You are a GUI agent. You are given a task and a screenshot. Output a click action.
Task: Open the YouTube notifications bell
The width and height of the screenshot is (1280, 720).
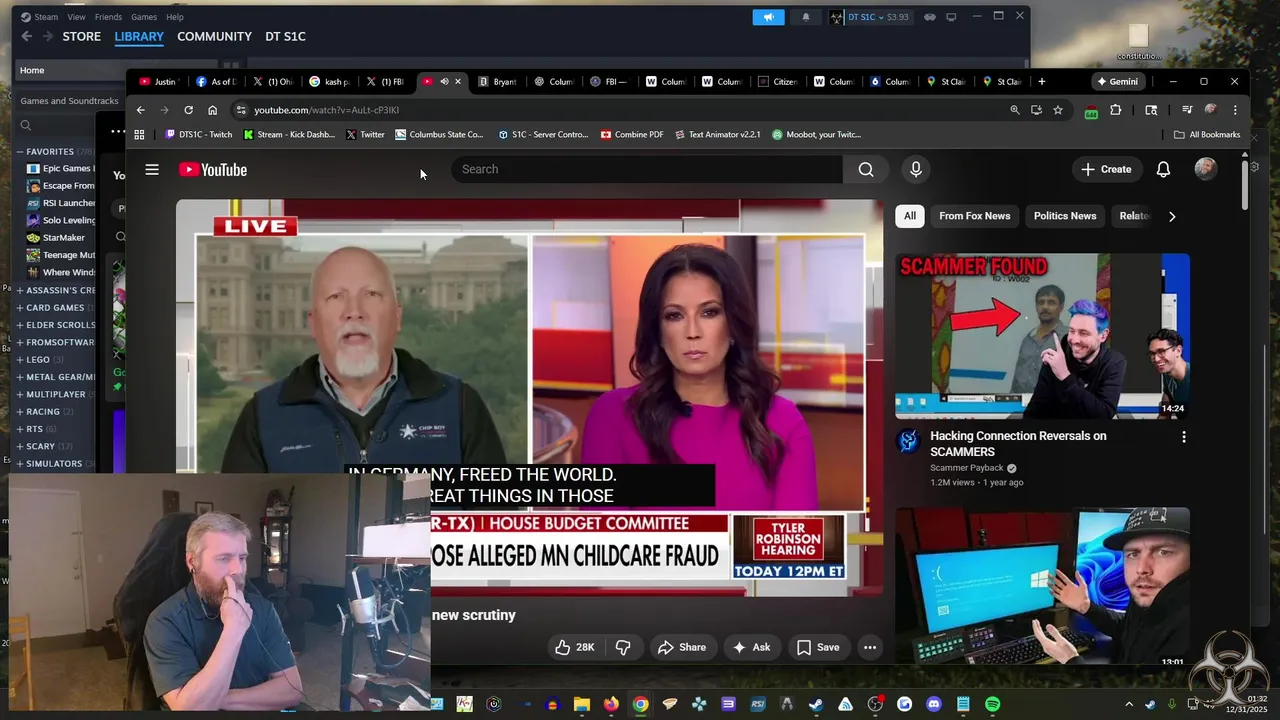pos(1163,169)
